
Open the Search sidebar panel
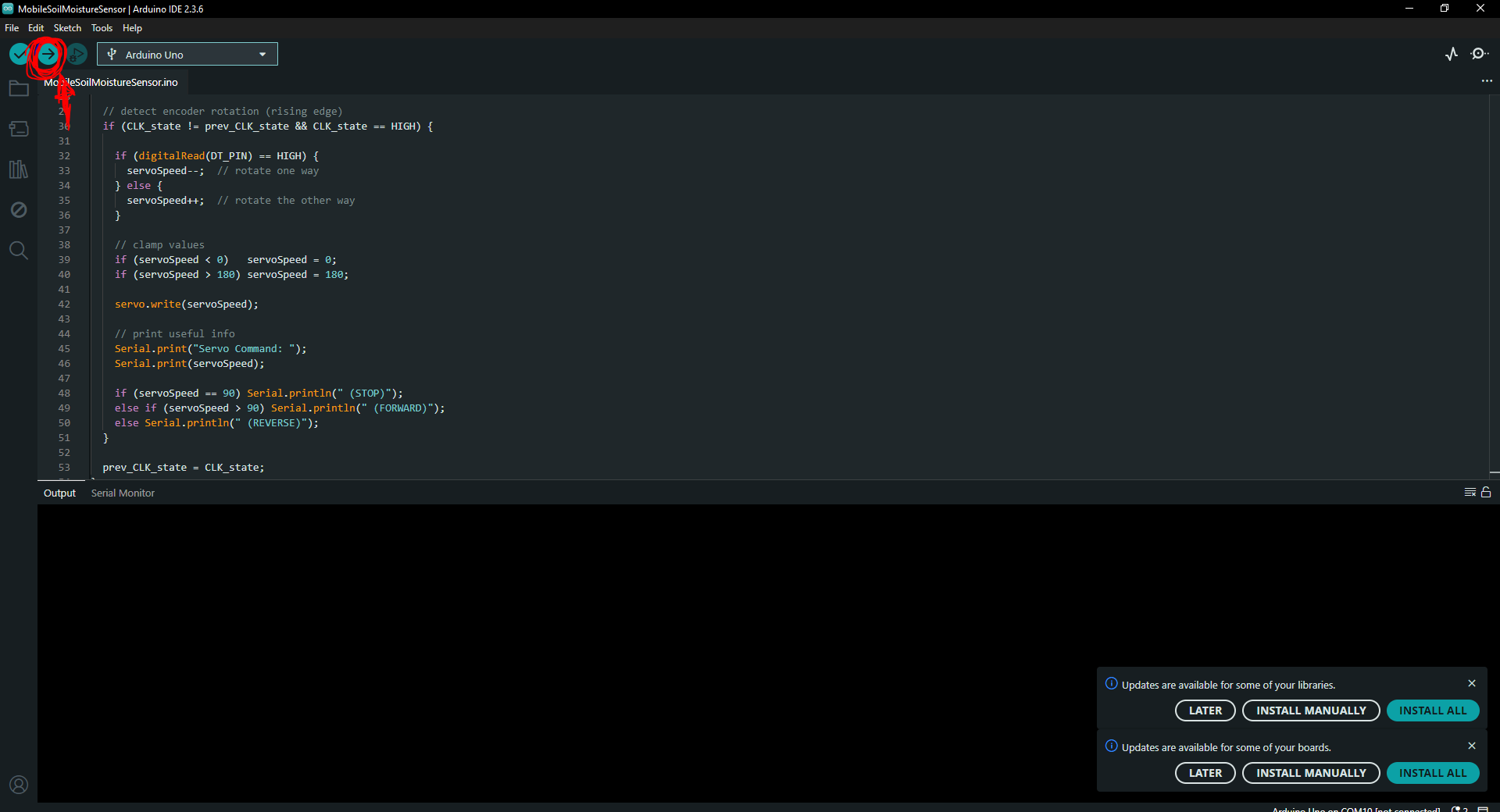[x=19, y=251]
